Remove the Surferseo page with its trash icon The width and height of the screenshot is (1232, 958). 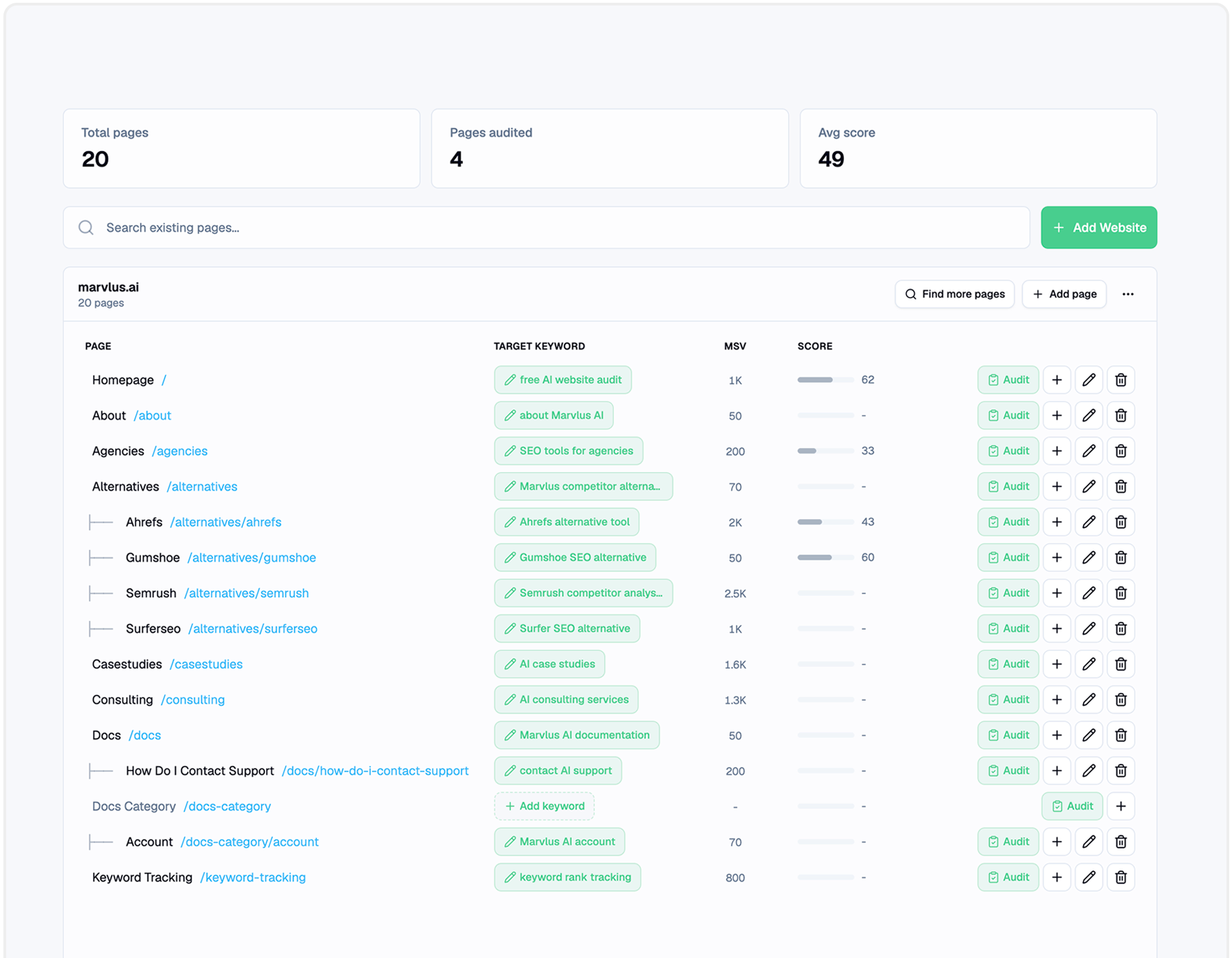(x=1121, y=629)
